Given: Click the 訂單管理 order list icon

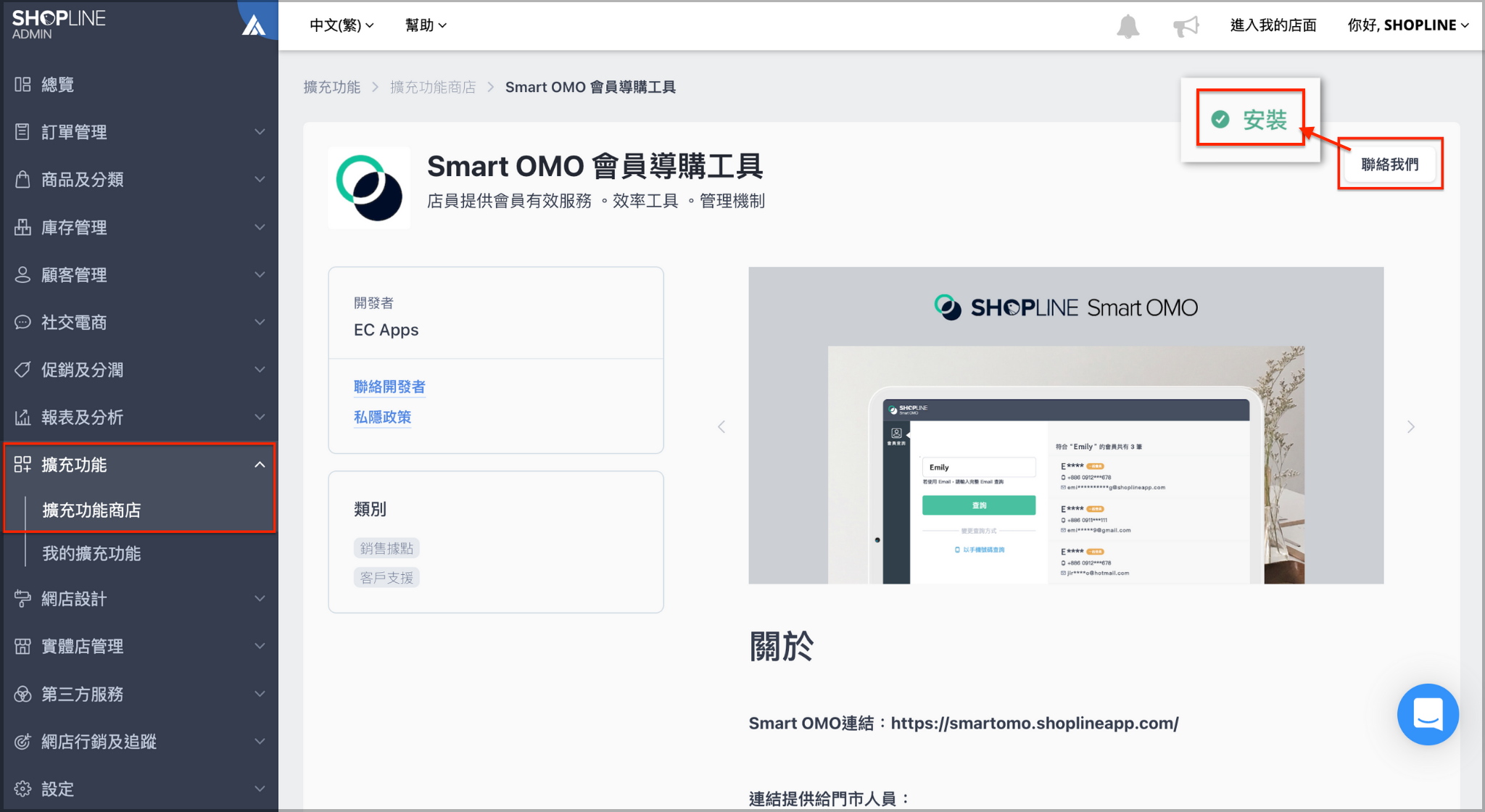Looking at the screenshot, I should pyautogui.click(x=22, y=132).
